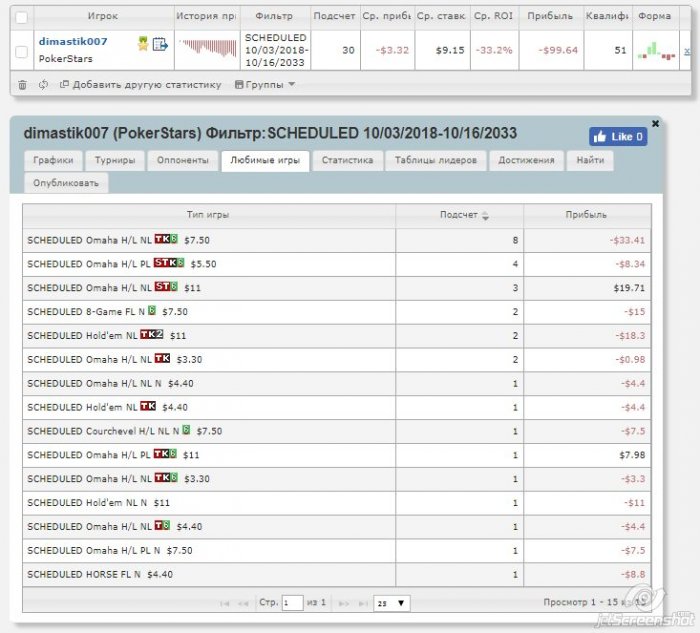The image size is (700, 633).
Task: Open the Статистика tab
Action: coord(347,160)
